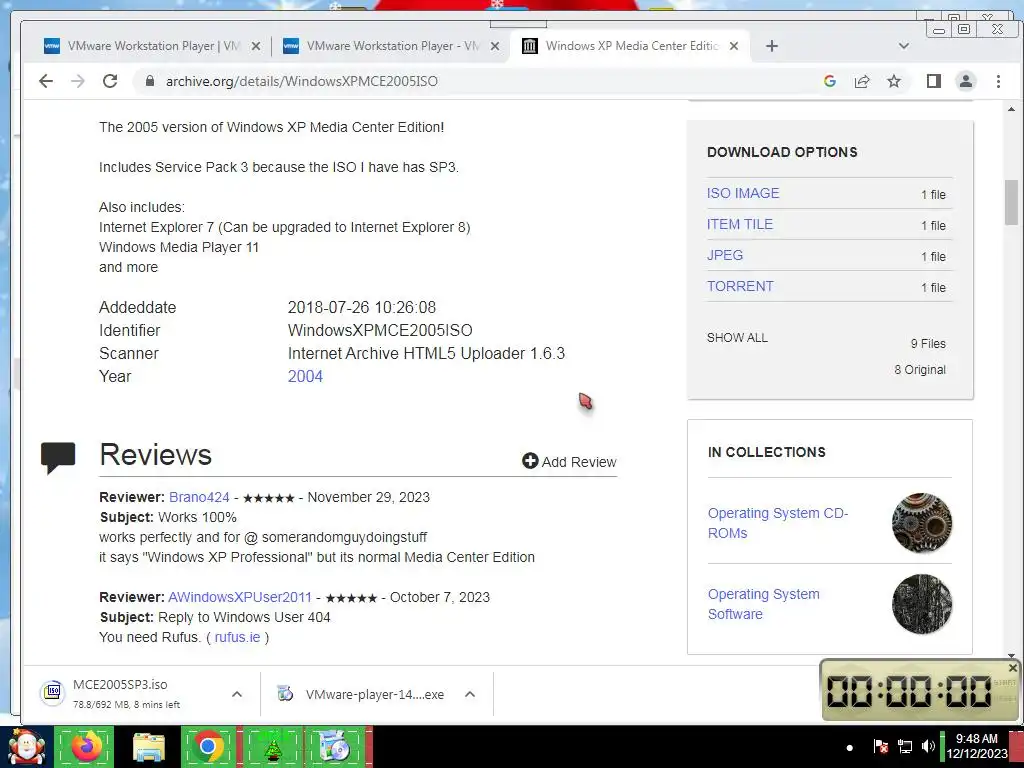The height and width of the screenshot is (768, 1024).
Task: Click the Google icon in address bar
Action: (830, 81)
